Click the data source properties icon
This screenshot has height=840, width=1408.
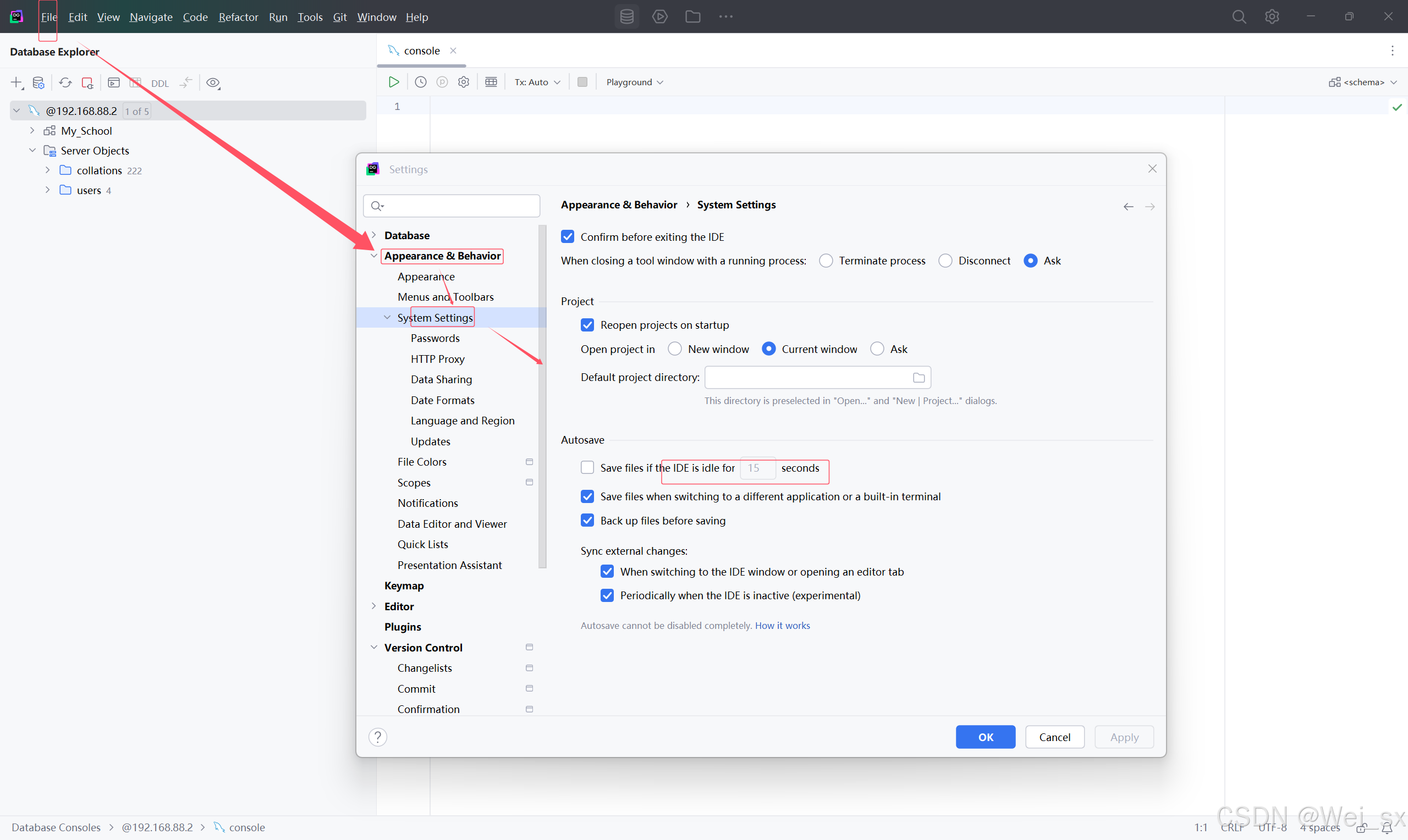[38, 82]
